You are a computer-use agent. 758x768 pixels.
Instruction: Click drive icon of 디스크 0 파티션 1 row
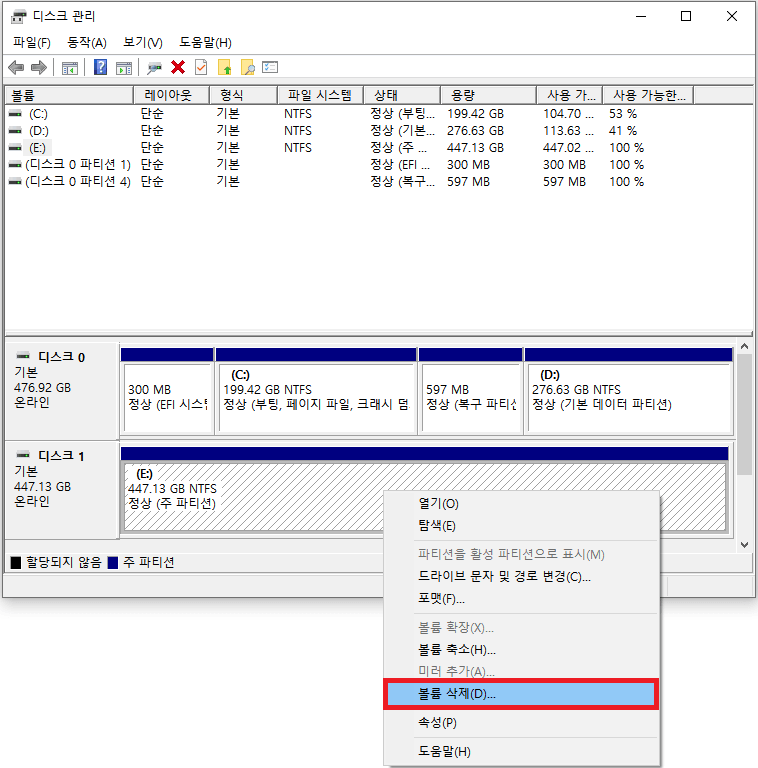point(15,165)
